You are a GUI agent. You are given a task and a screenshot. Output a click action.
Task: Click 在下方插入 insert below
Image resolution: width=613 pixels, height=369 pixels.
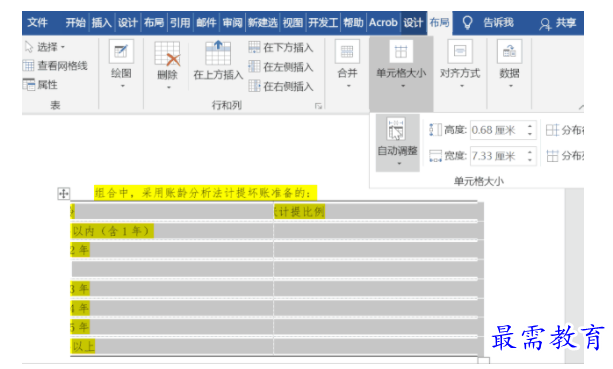(x=281, y=48)
